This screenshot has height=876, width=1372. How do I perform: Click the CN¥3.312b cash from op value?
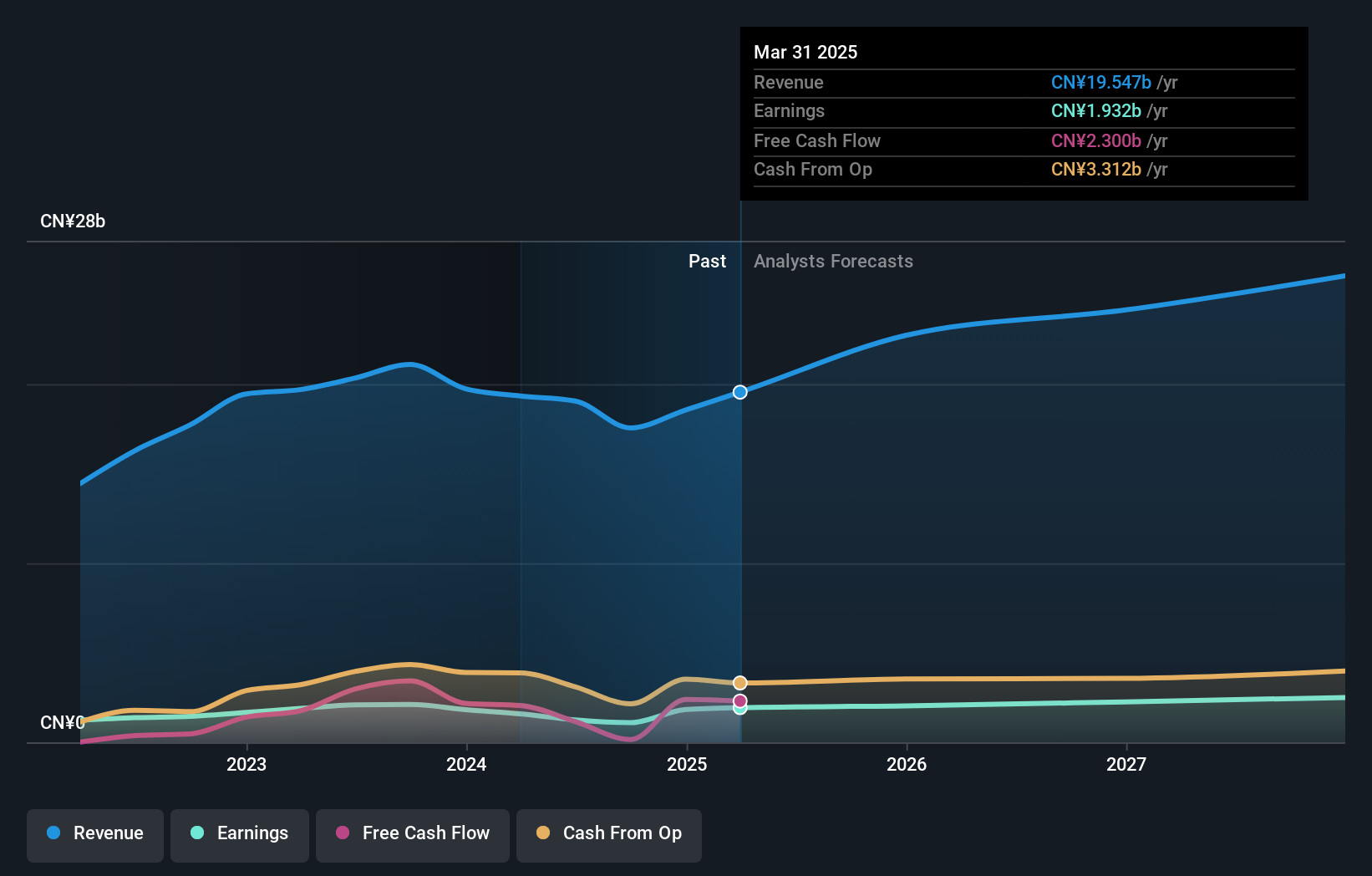point(1096,170)
